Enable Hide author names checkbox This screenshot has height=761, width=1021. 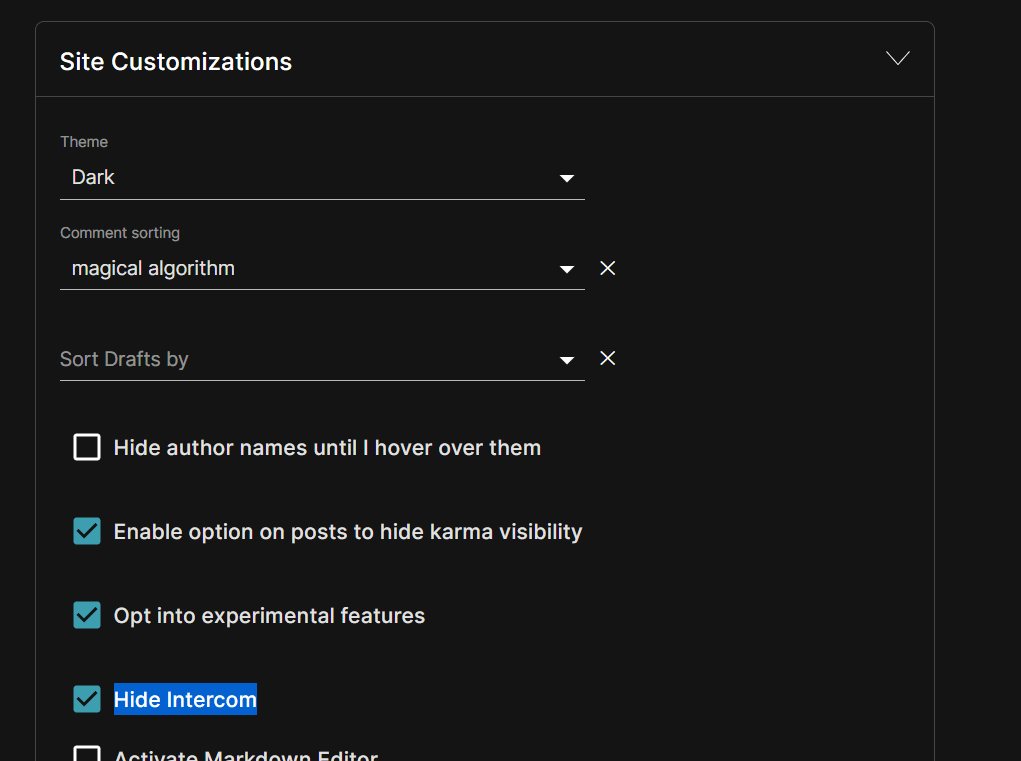[x=87, y=447]
